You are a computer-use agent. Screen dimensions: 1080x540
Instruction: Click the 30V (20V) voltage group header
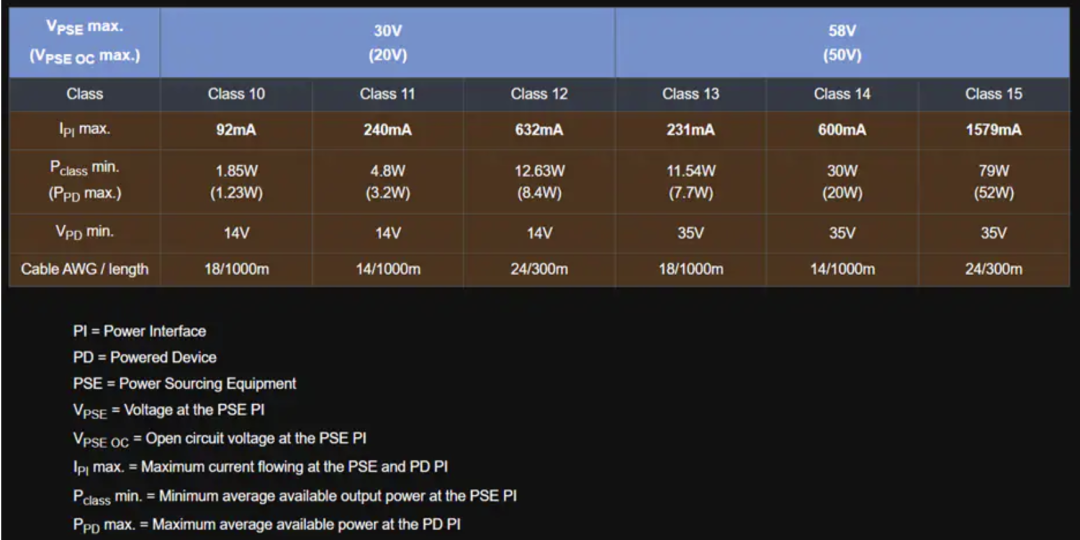[x=387, y=43]
